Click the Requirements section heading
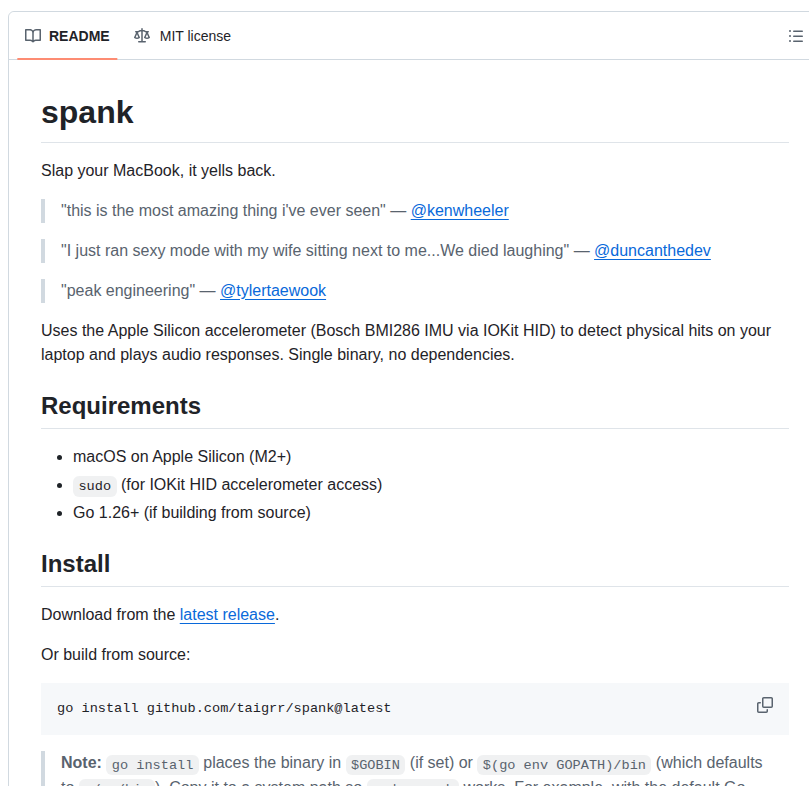This screenshot has height=786, width=809. (x=121, y=406)
